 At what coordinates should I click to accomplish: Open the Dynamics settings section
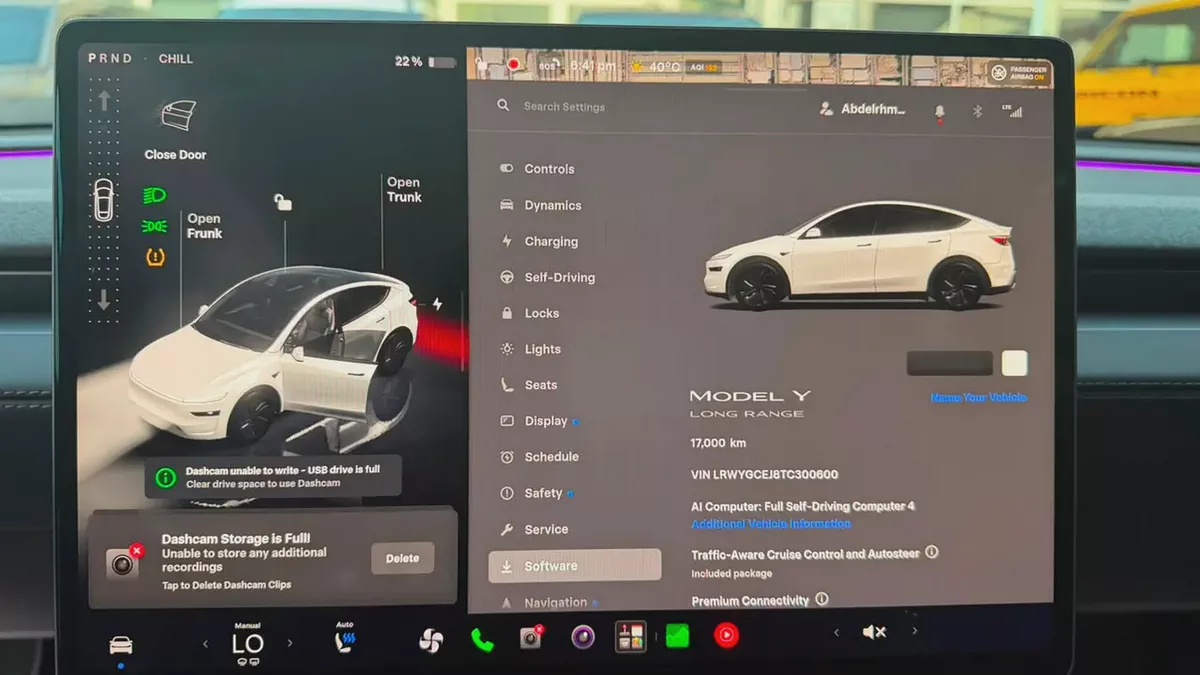click(x=540, y=205)
